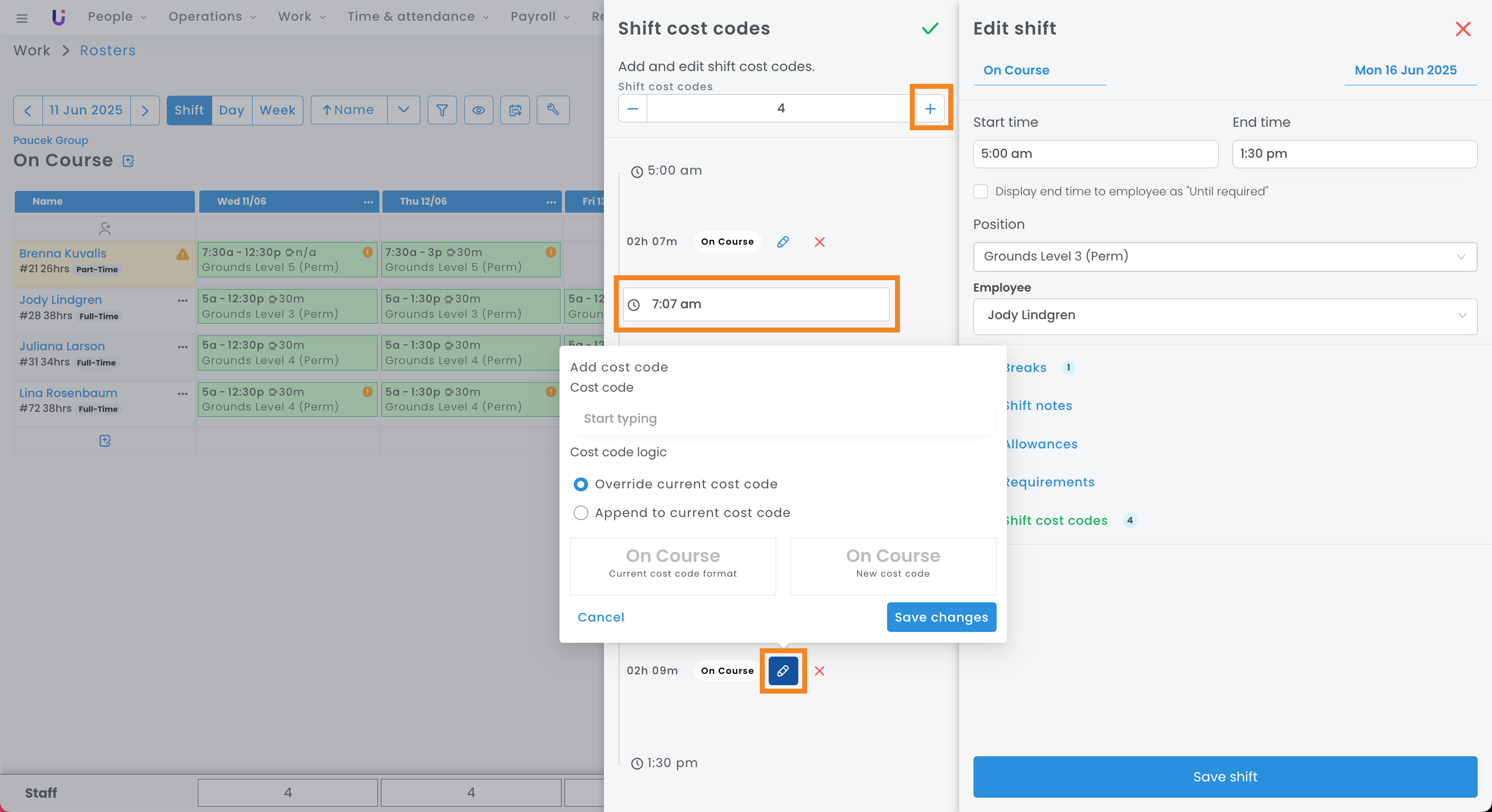
Task: Open the roster filter icon
Action: coord(442,110)
